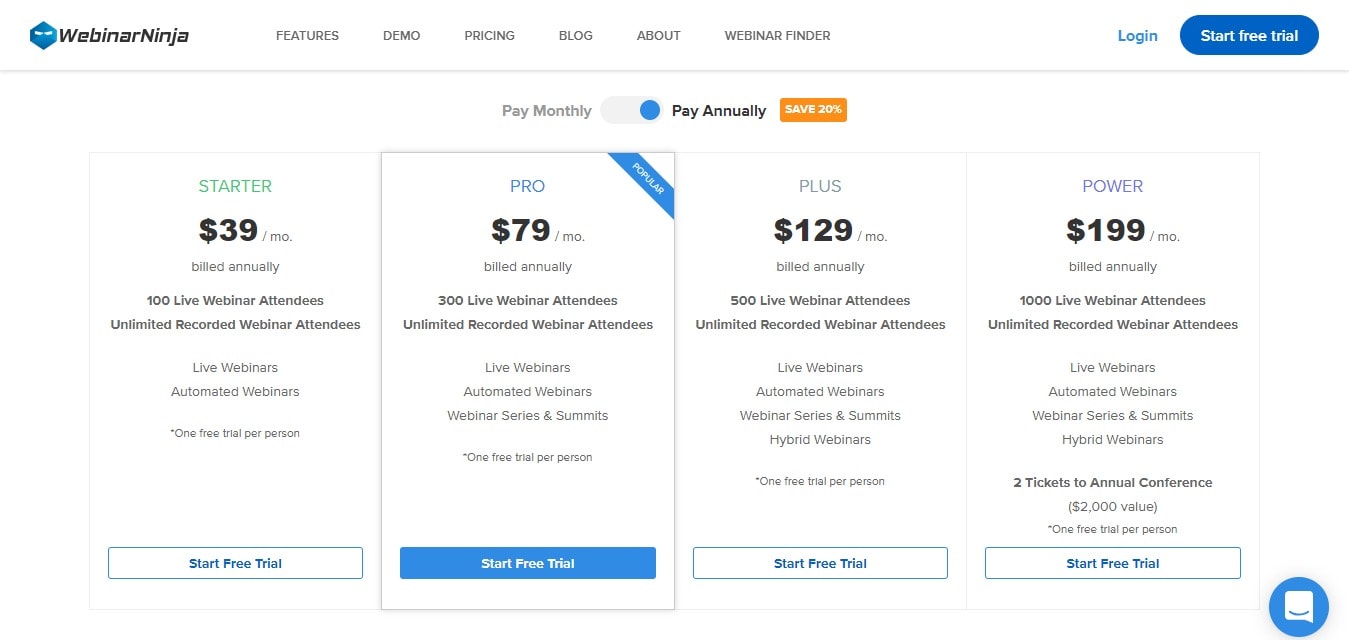Select the Pay Monthly label

(547, 111)
